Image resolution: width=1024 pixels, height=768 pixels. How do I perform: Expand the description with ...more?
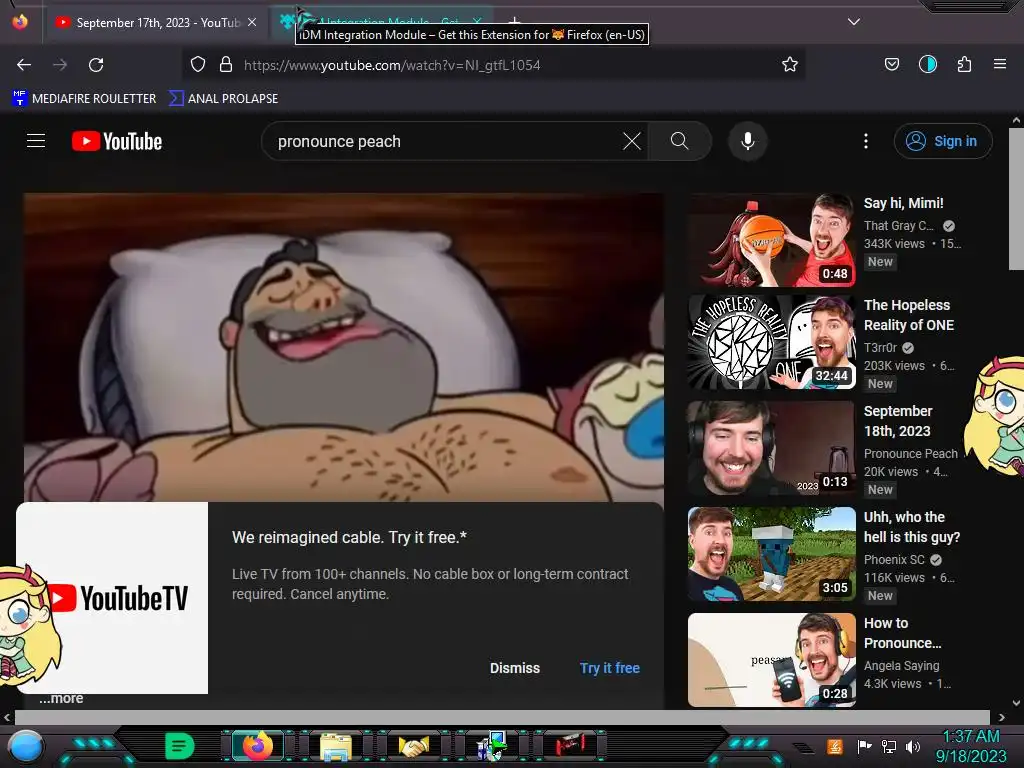61,698
